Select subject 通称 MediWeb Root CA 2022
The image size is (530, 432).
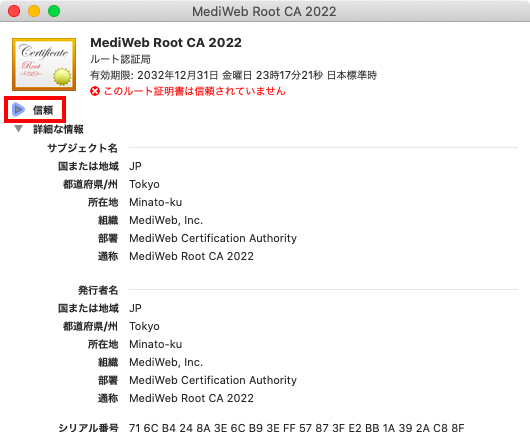[191, 256]
